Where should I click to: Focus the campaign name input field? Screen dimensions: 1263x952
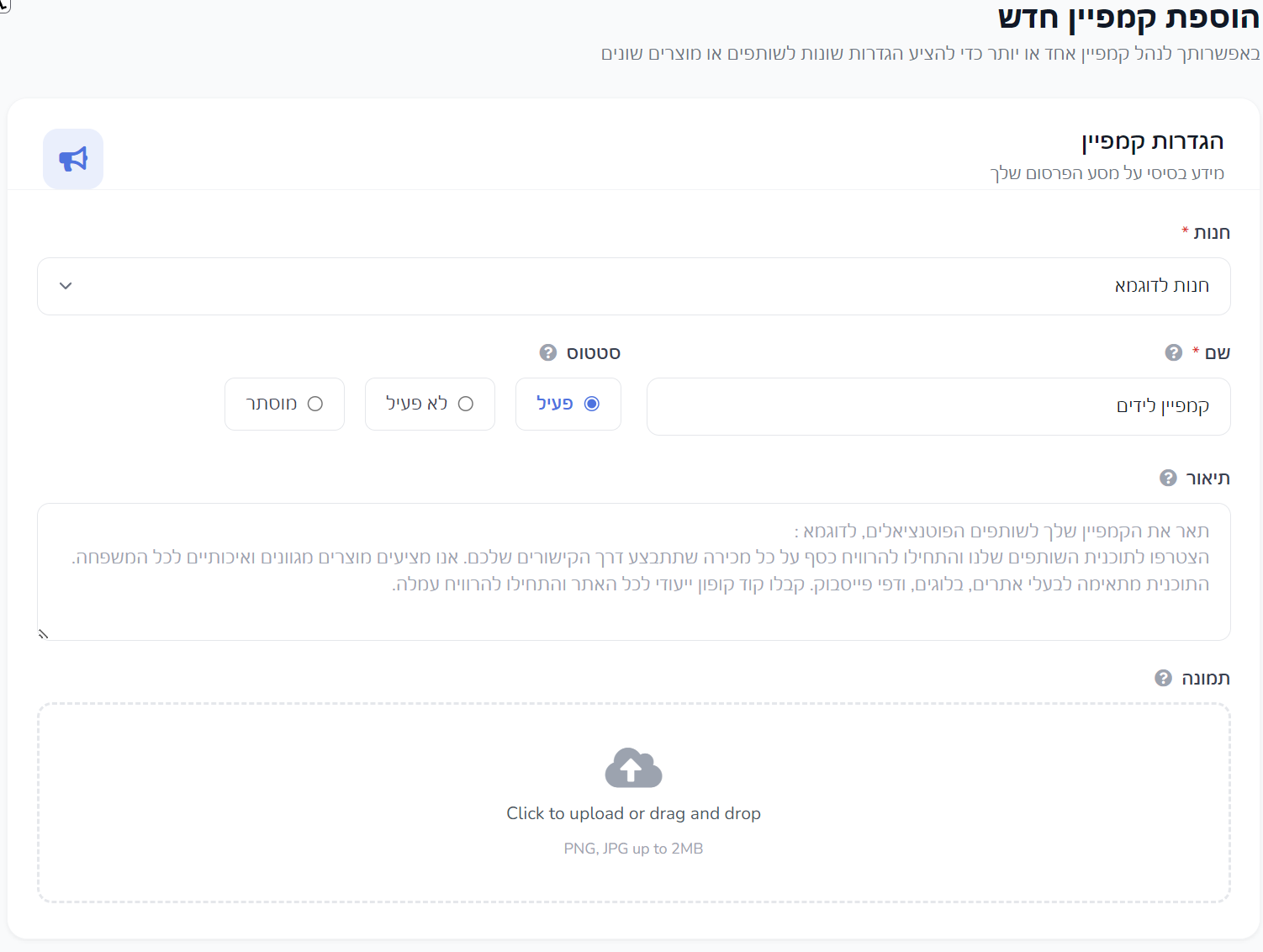(x=938, y=406)
